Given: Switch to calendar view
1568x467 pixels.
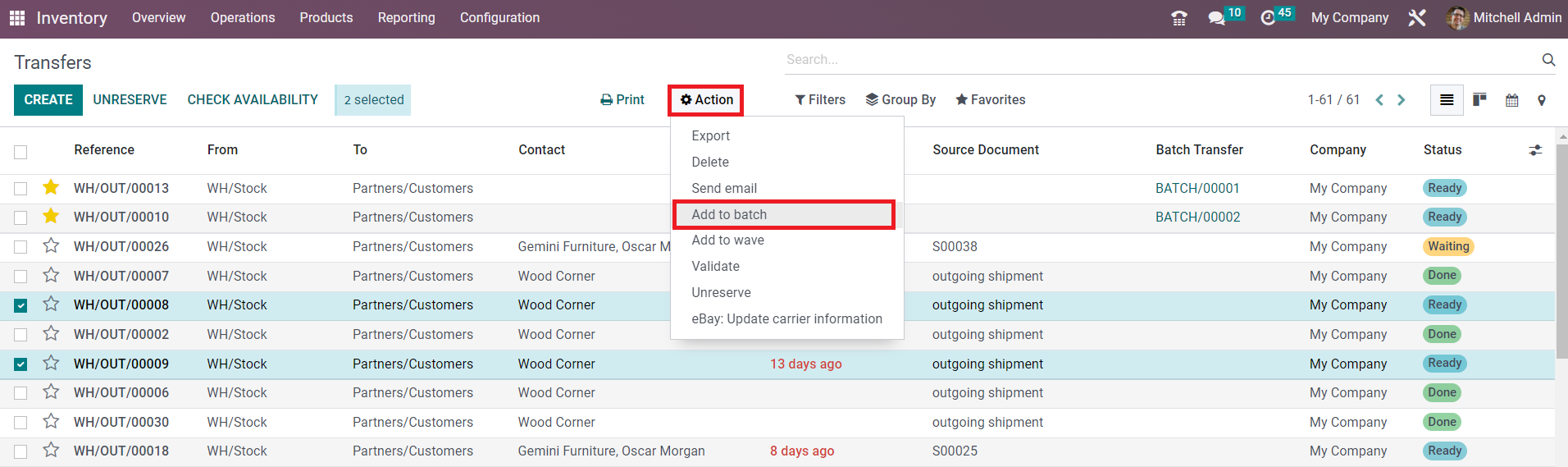Looking at the screenshot, I should [x=1511, y=100].
